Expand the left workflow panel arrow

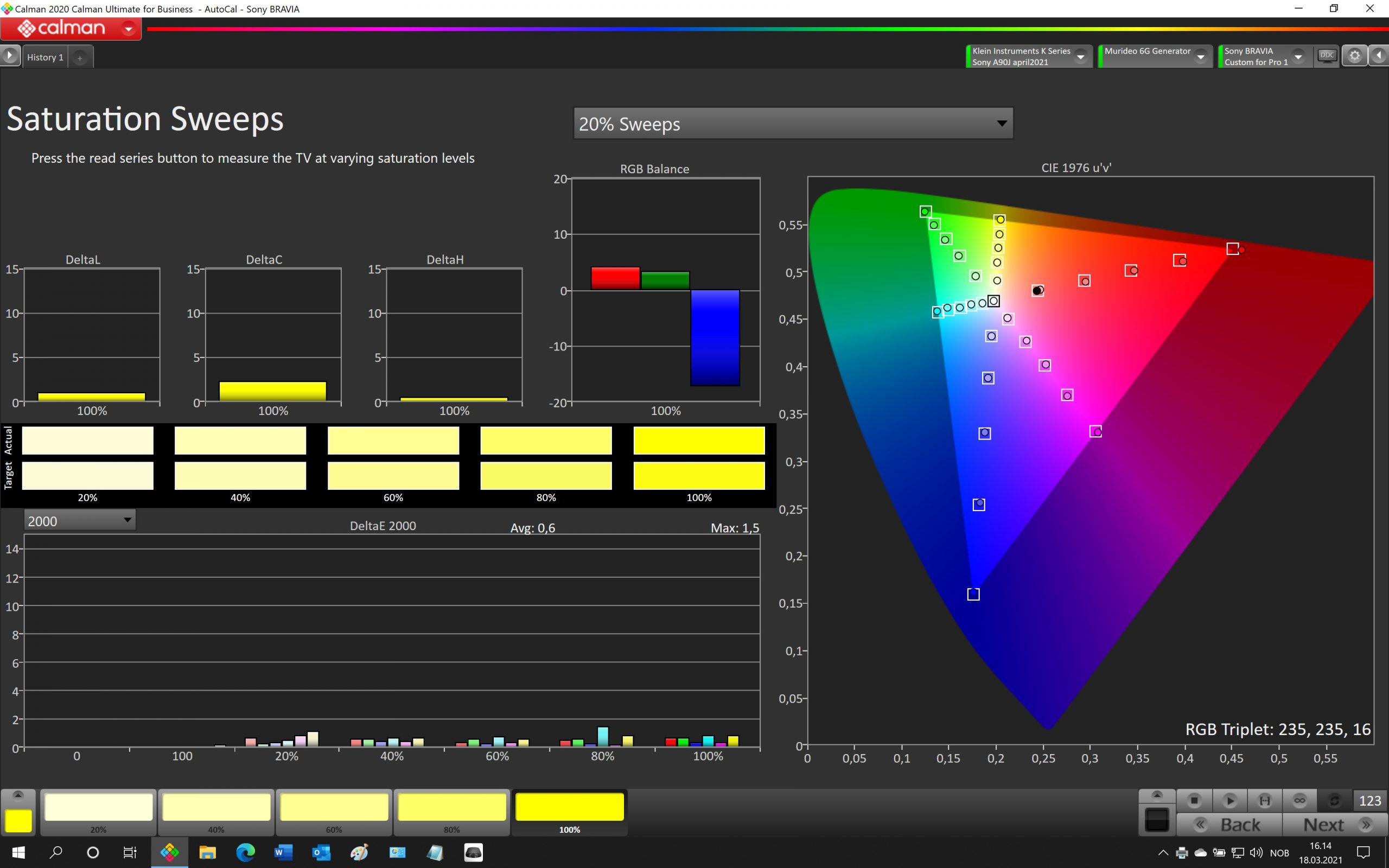[x=10, y=56]
